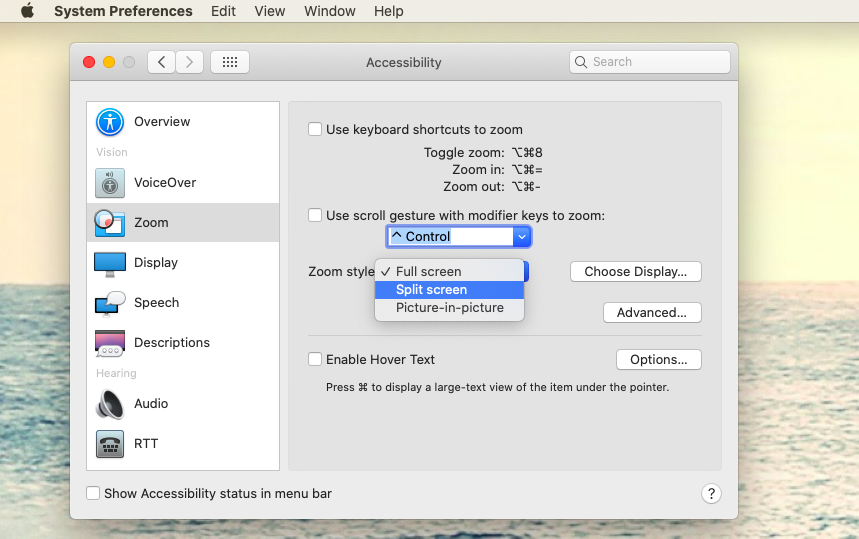Viewport: 859px width, 539px height.
Task: Select the VoiceOver row label
Action: [x=165, y=183]
